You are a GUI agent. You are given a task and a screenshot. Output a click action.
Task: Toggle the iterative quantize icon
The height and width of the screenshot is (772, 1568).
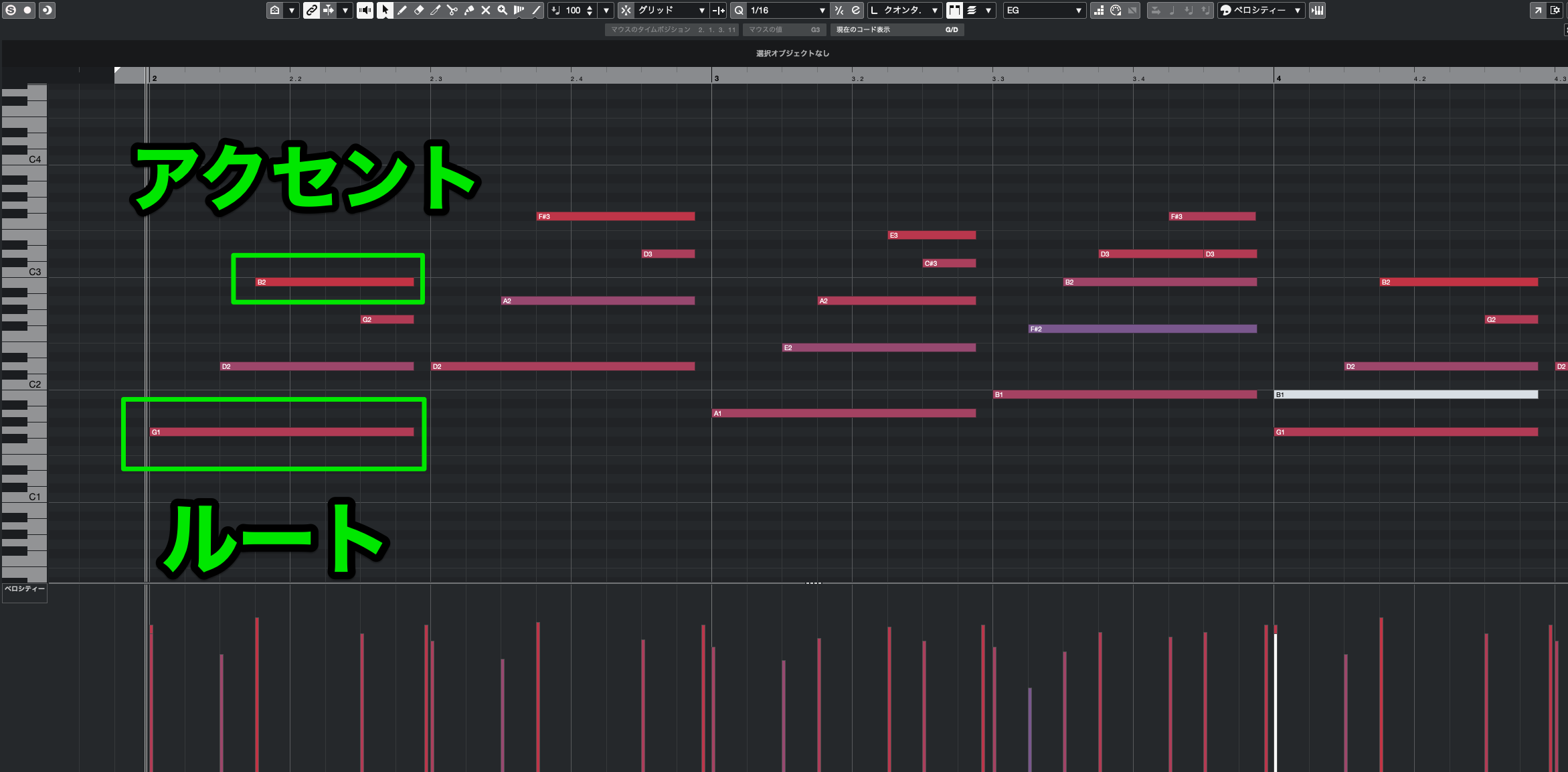tap(839, 10)
